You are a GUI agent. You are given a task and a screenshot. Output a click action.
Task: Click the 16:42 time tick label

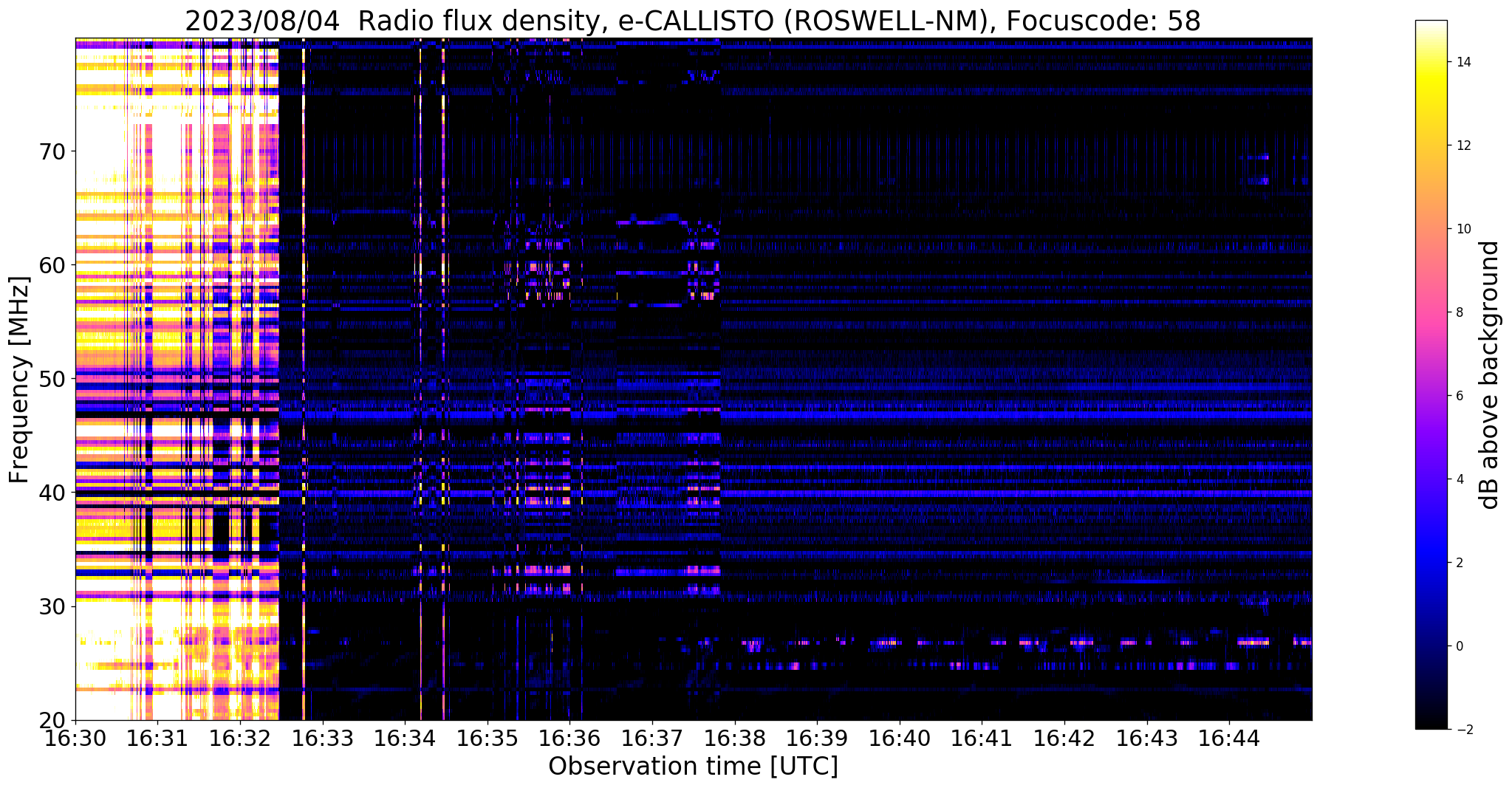click(x=1064, y=739)
